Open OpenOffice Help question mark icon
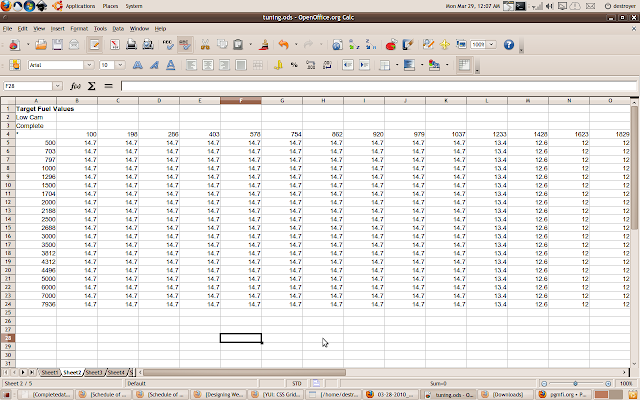 tap(508, 45)
